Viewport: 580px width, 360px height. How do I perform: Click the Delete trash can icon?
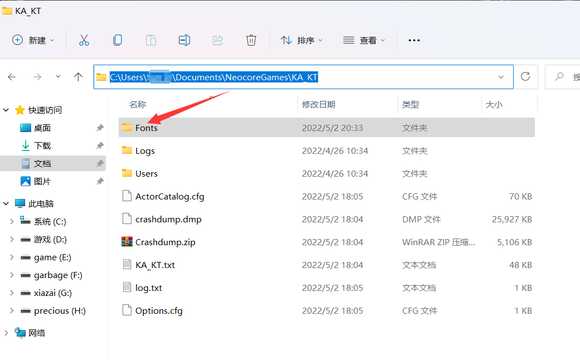251,40
